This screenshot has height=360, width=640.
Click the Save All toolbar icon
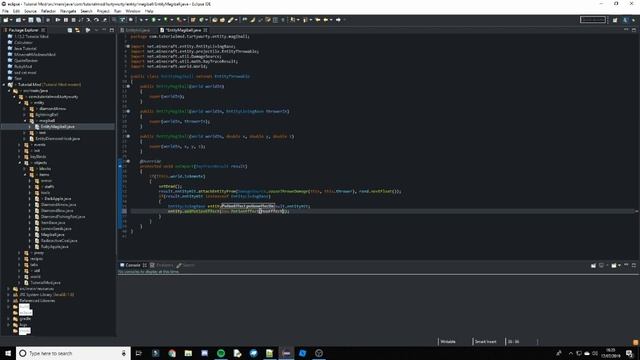(38, 20)
